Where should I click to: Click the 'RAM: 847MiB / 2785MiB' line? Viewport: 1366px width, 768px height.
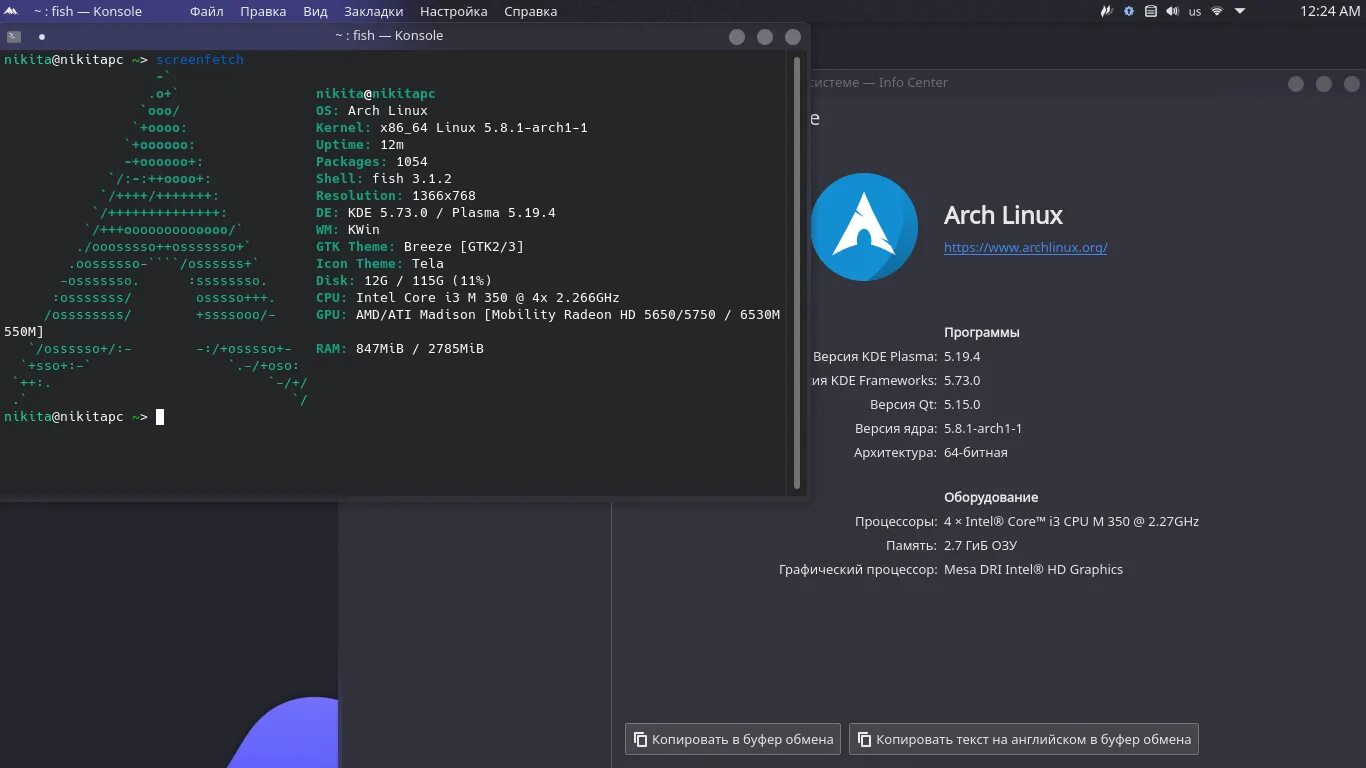(x=400, y=349)
